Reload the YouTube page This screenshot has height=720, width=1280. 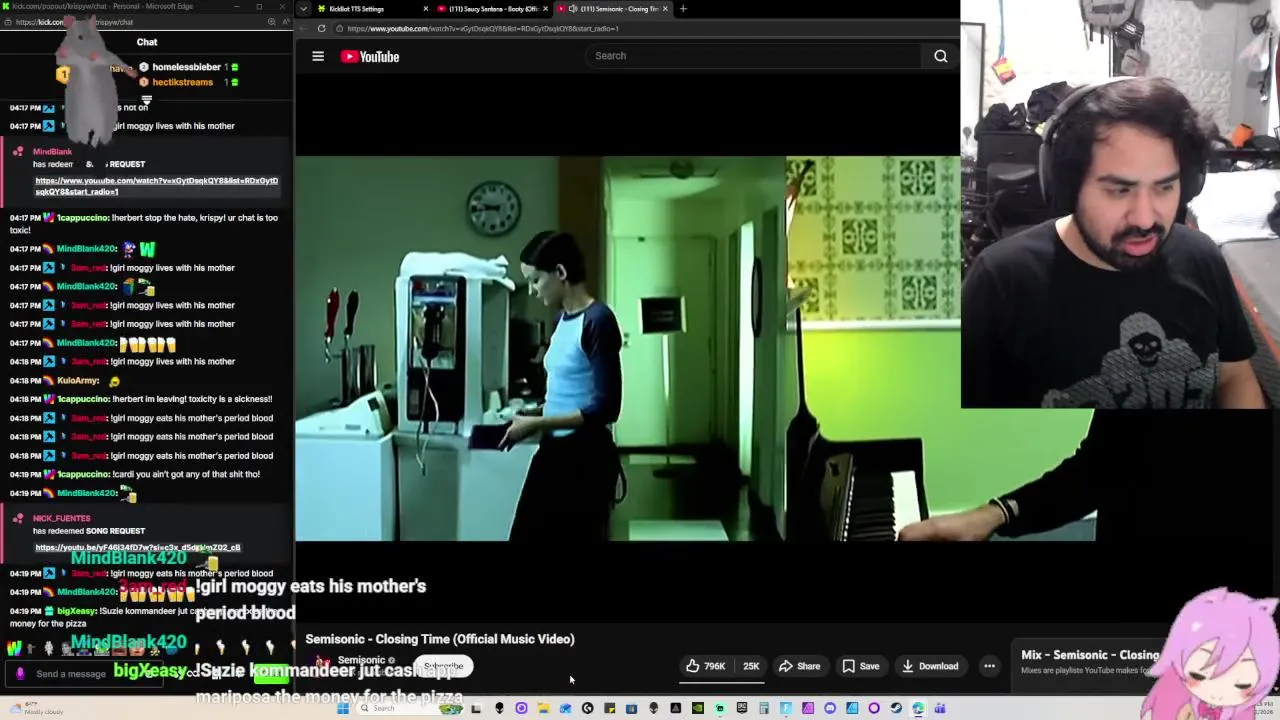[x=322, y=28]
